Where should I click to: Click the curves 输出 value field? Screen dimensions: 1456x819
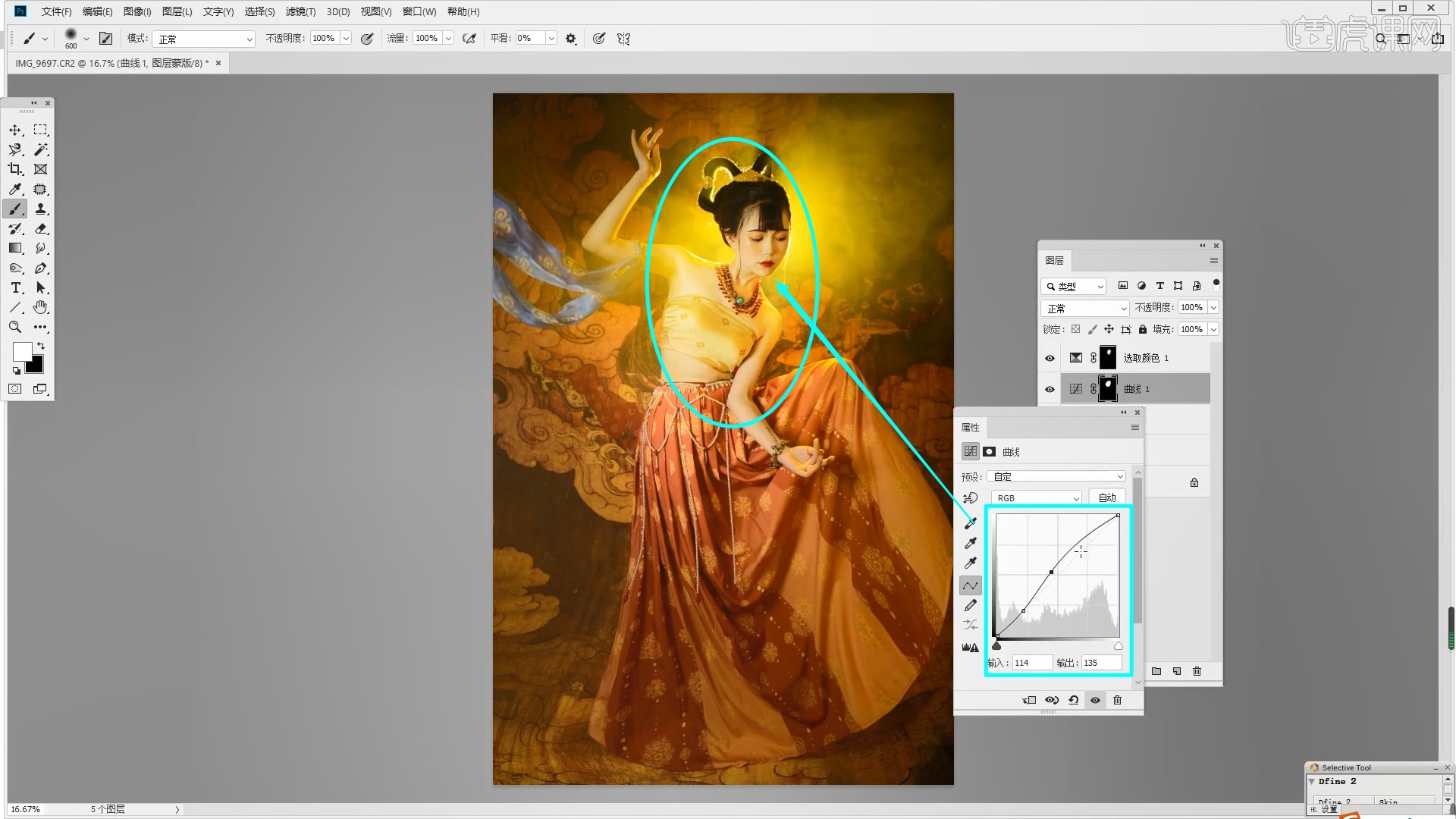(1101, 662)
